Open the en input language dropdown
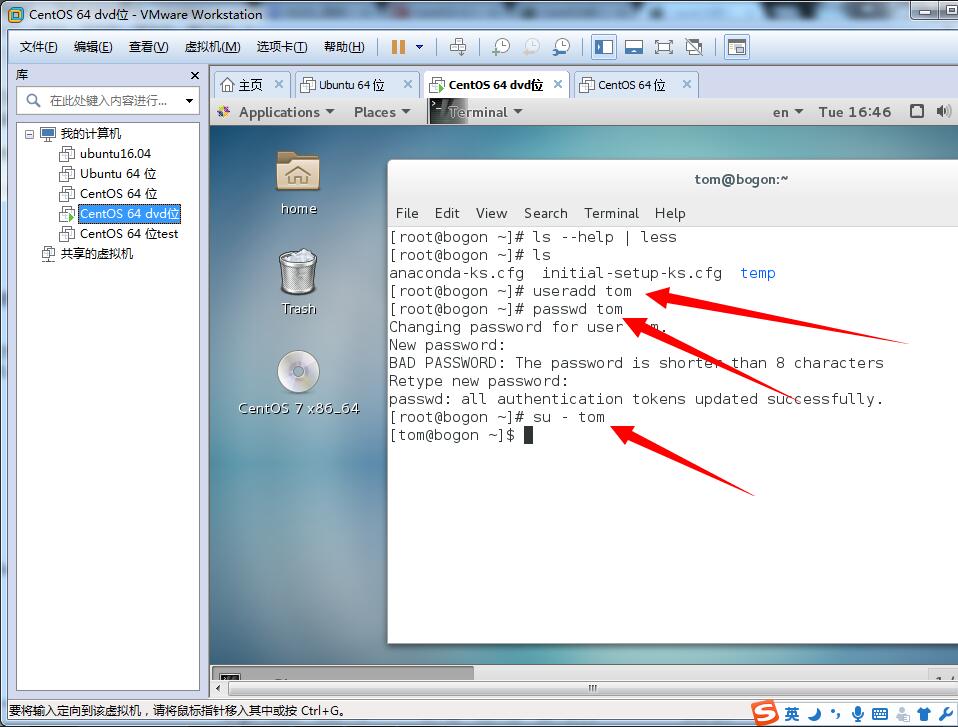 point(788,112)
